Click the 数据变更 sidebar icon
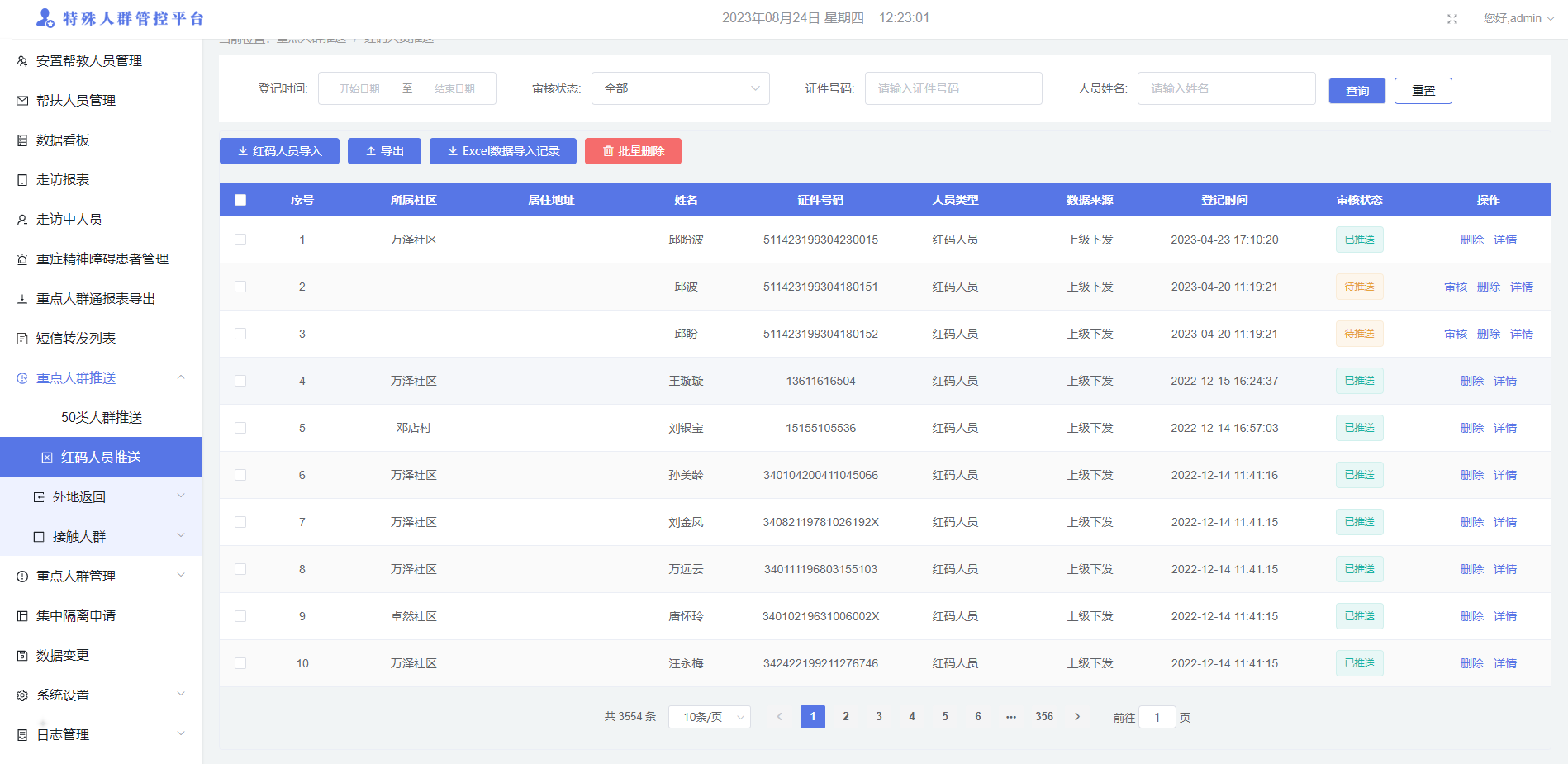1568x764 pixels. [x=22, y=656]
